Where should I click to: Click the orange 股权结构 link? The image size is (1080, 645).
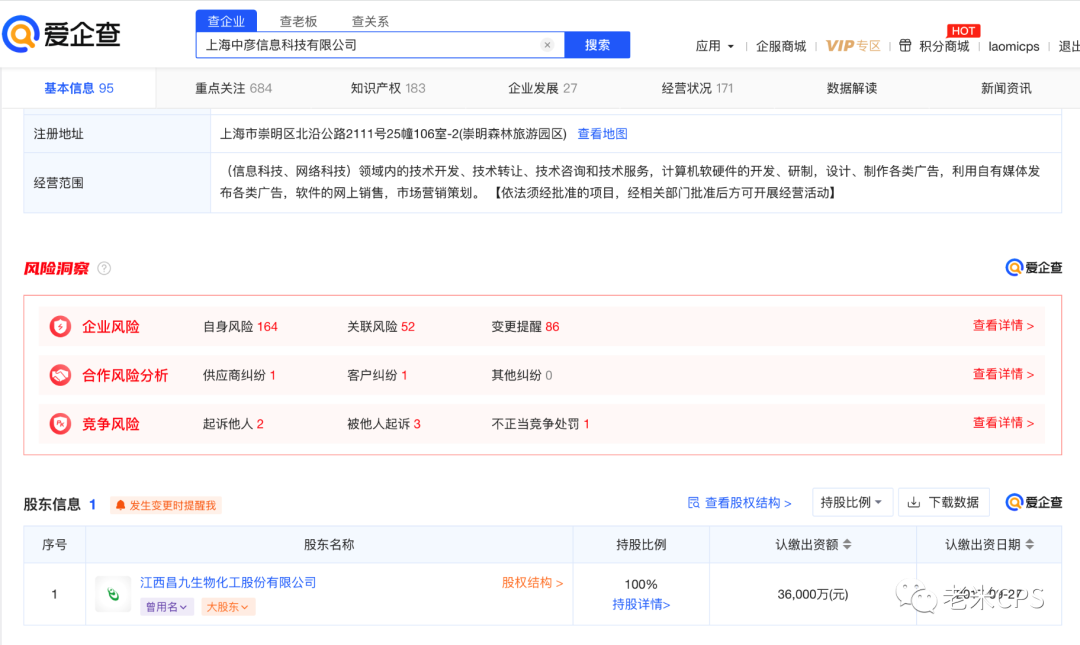coord(532,582)
